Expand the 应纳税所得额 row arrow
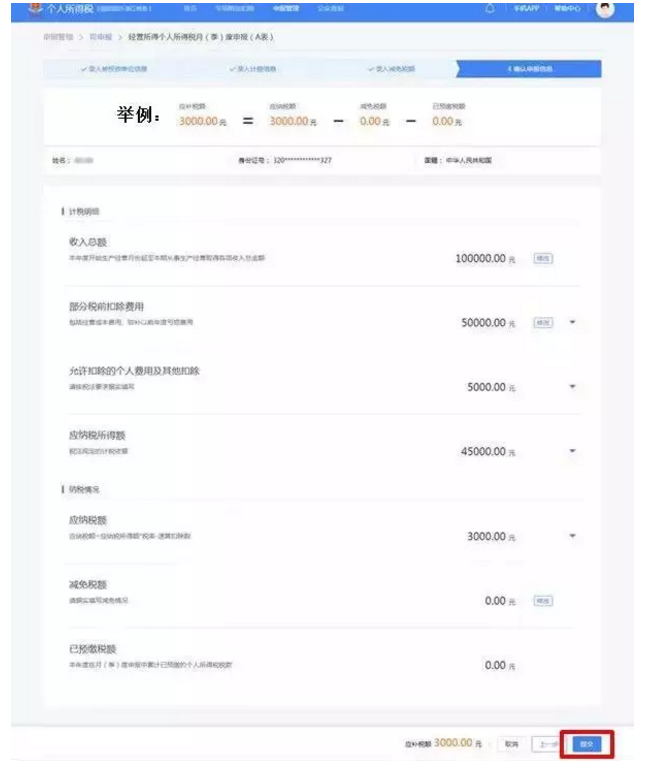Image resolution: width=667 pixels, height=762 pixels. tap(572, 451)
